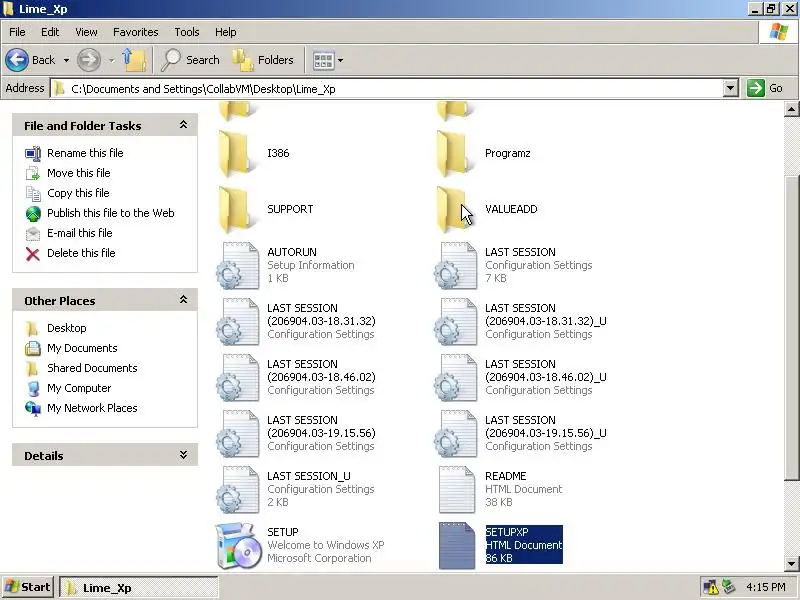
Task: Open the Views button icon
Action: [323, 61]
